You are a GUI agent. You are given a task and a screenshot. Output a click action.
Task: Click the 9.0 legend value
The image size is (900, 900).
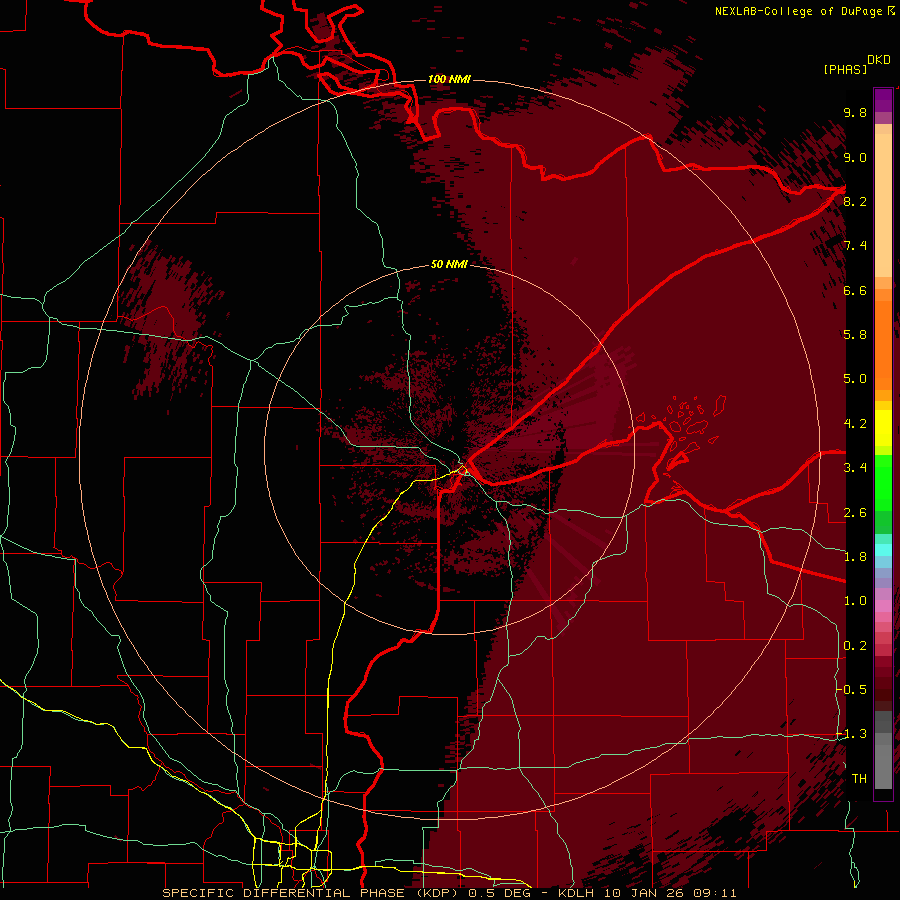pyautogui.click(x=855, y=158)
